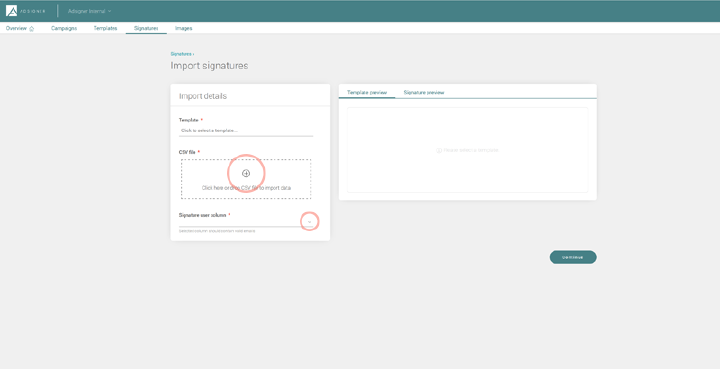The image size is (720, 369).
Task: Click the template selection field
Action: pyautogui.click(x=246, y=131)
